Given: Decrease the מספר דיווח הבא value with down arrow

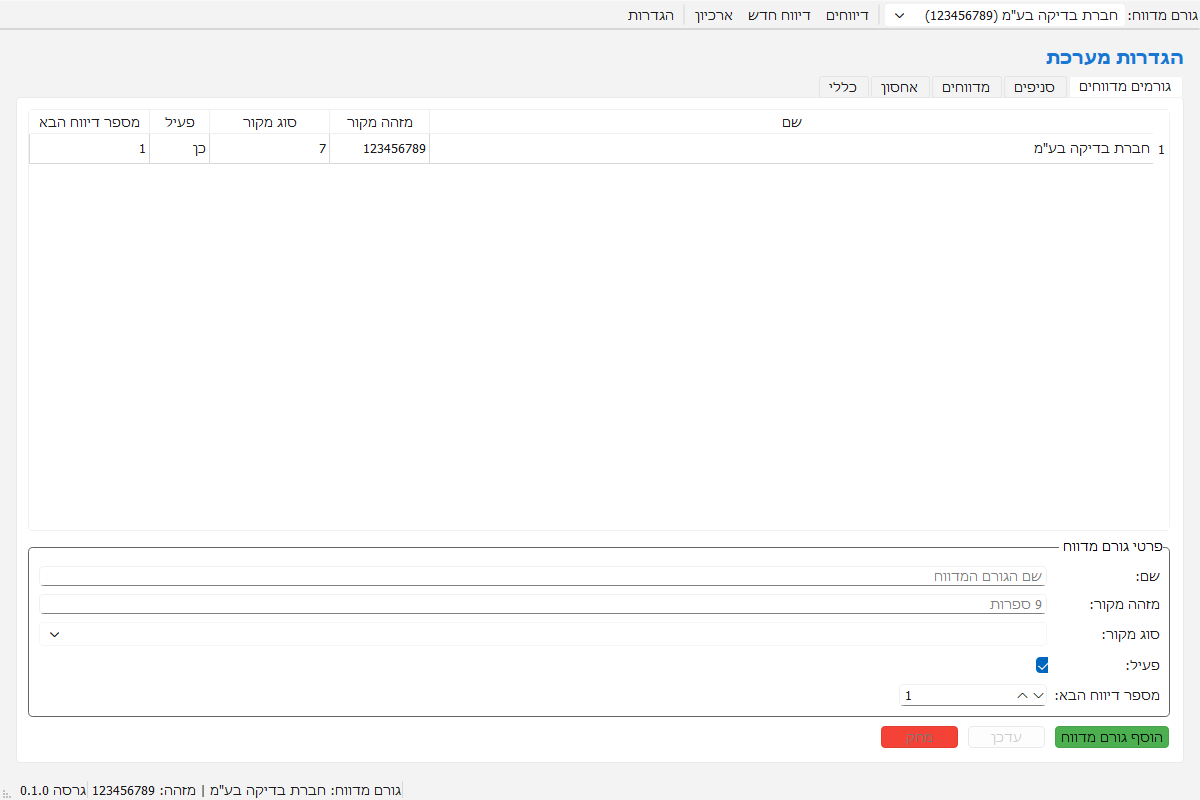Looking at the screenshot, I should pos(1038,695).
